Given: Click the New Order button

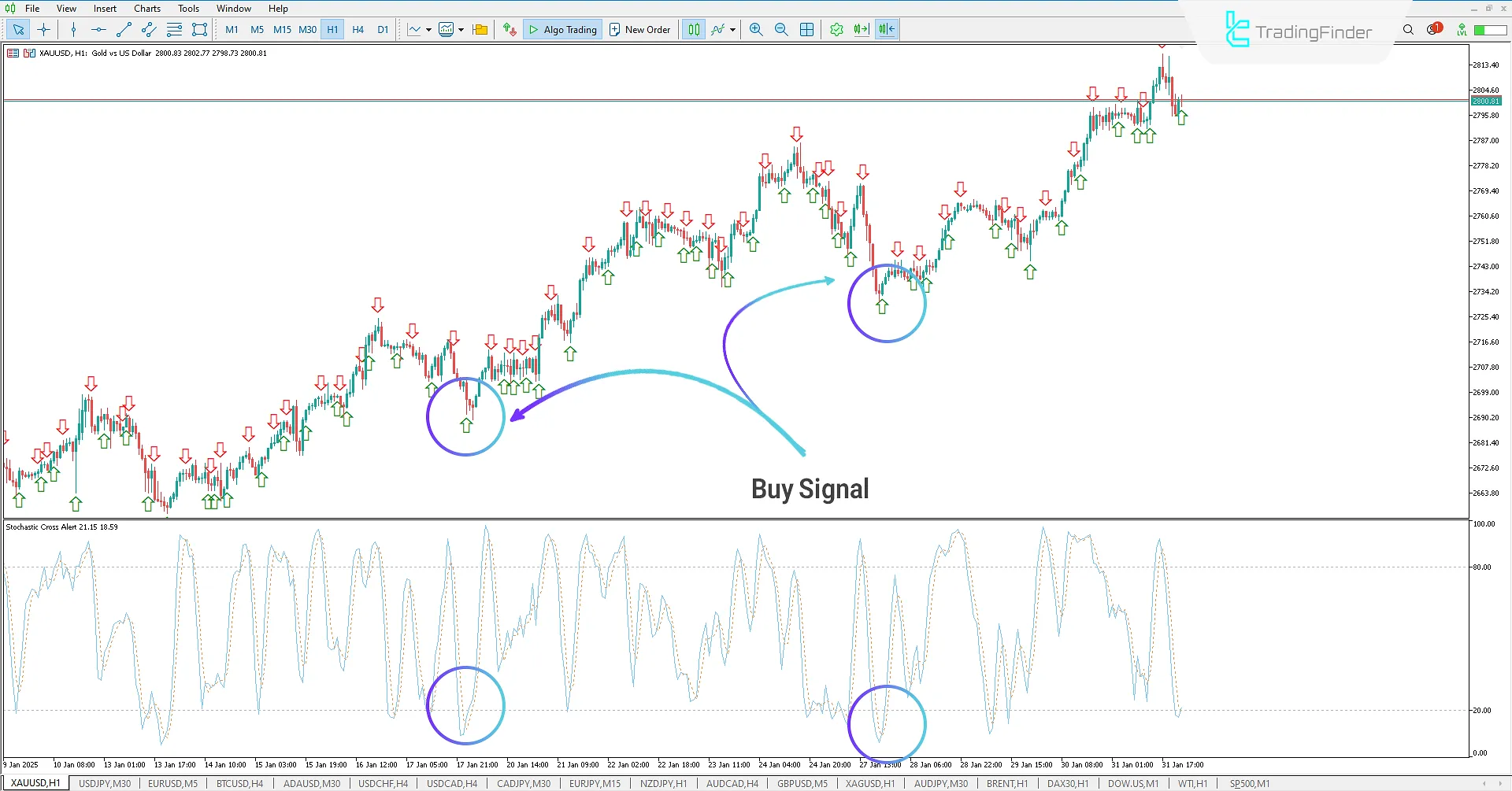Looking at the screenshot, I should click(640, 29).
